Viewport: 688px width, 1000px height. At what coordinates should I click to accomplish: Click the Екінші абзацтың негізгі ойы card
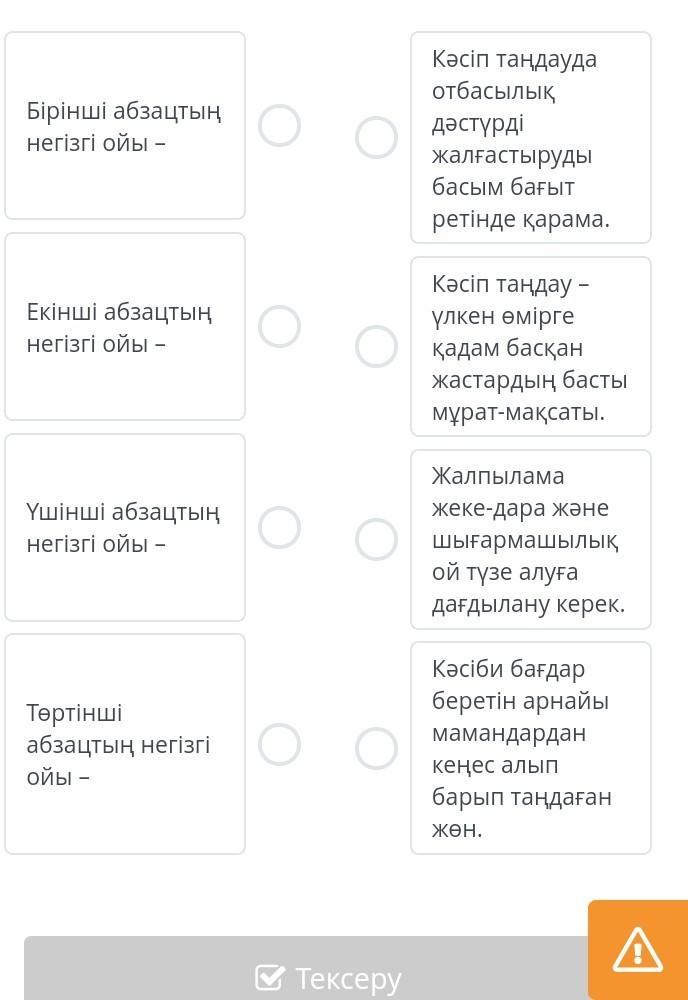tap(125, 327)
